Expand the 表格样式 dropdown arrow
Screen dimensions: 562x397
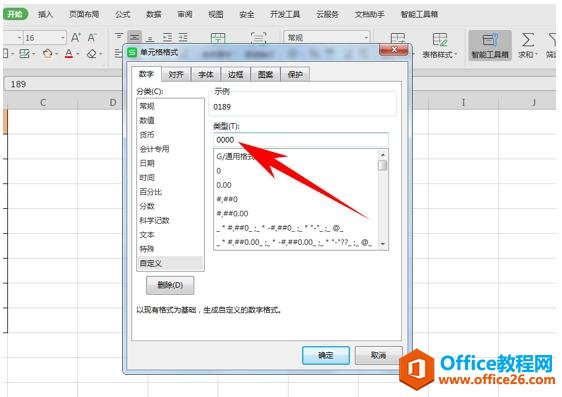456,54
